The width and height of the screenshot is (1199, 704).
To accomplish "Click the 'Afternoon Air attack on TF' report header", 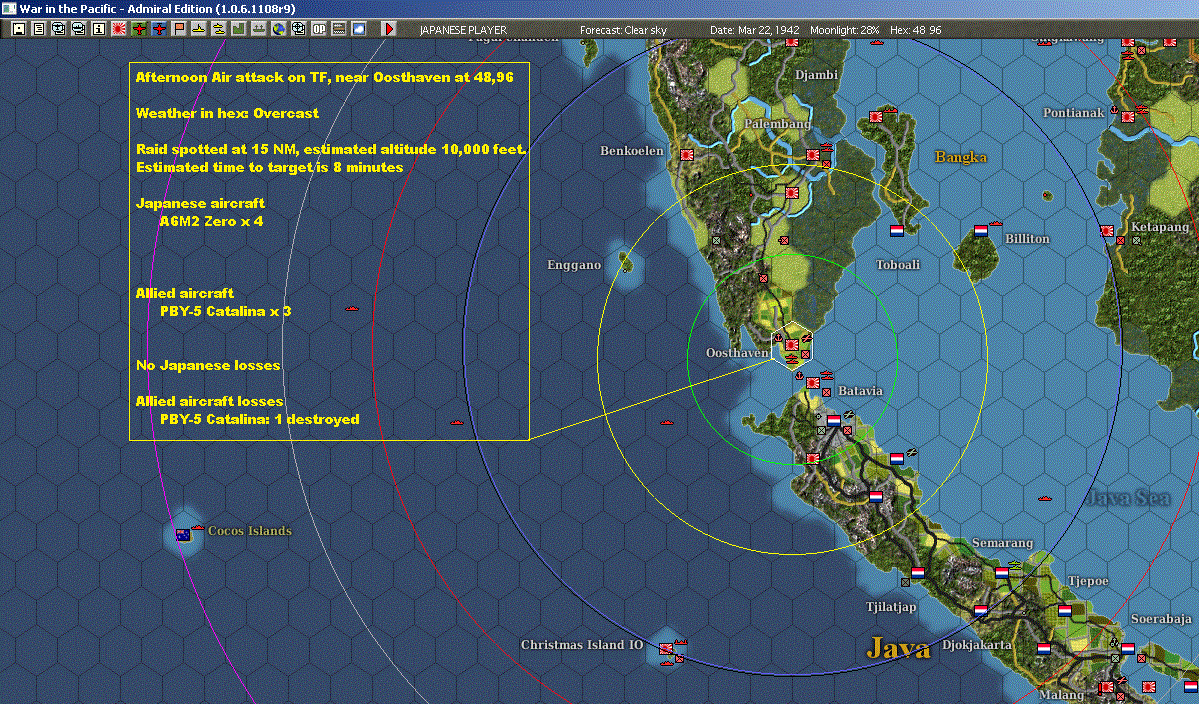I will click(324, 77).
